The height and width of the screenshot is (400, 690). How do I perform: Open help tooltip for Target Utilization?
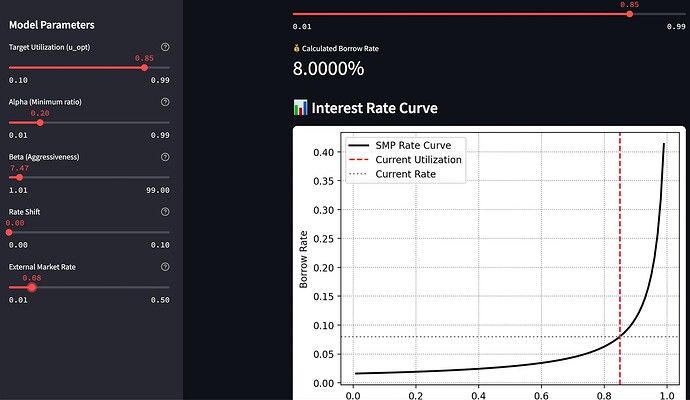[165, 47]
